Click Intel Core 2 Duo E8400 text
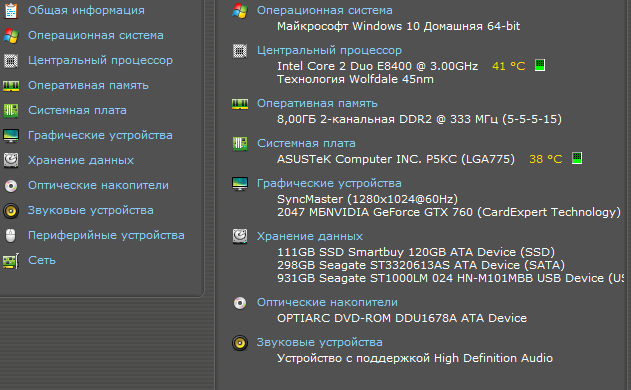Screen dimensions: 631x390 (x=377, y=66)
